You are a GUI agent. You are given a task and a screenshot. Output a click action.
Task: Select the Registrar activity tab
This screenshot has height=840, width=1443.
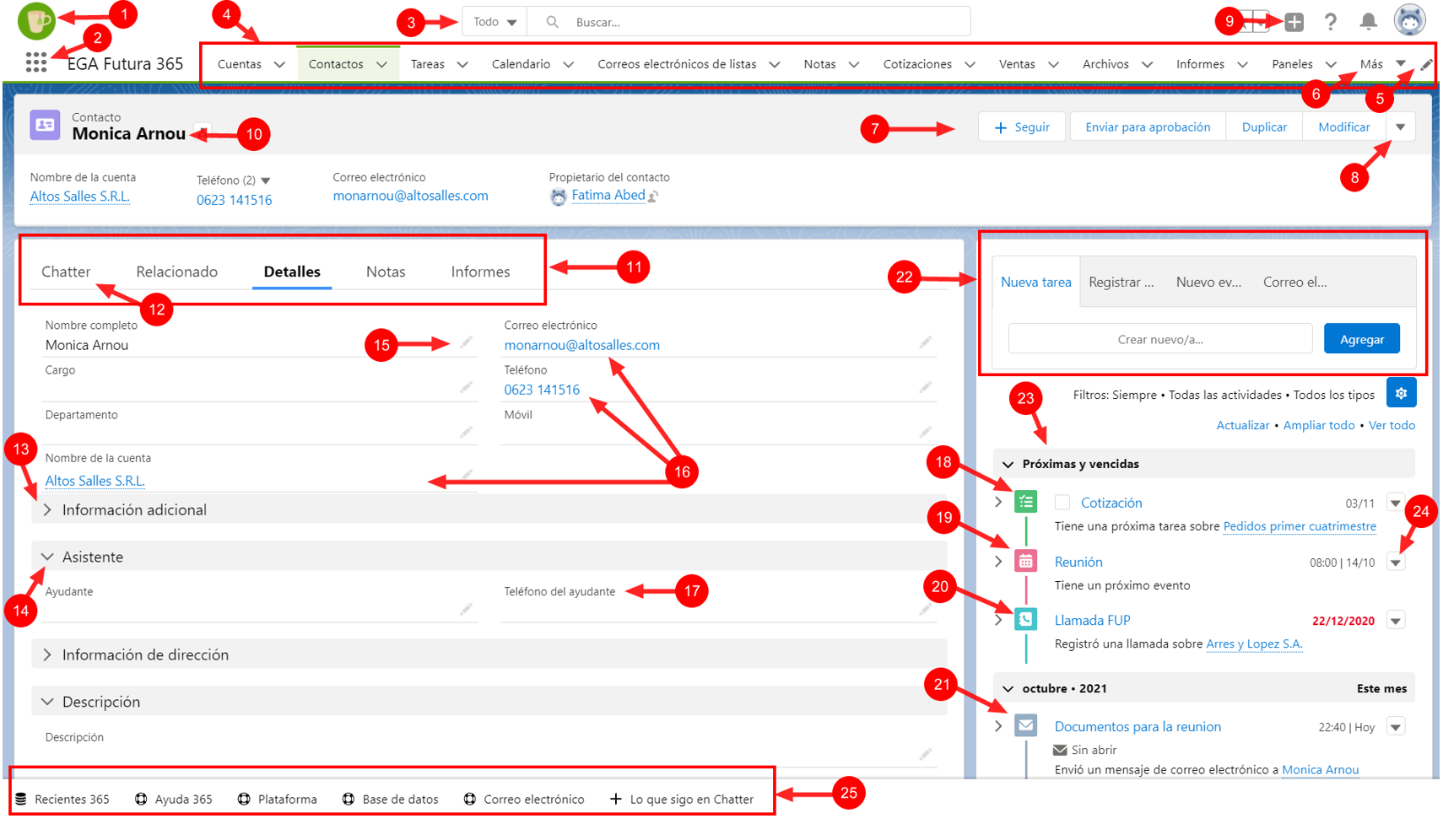point(1121,282)
